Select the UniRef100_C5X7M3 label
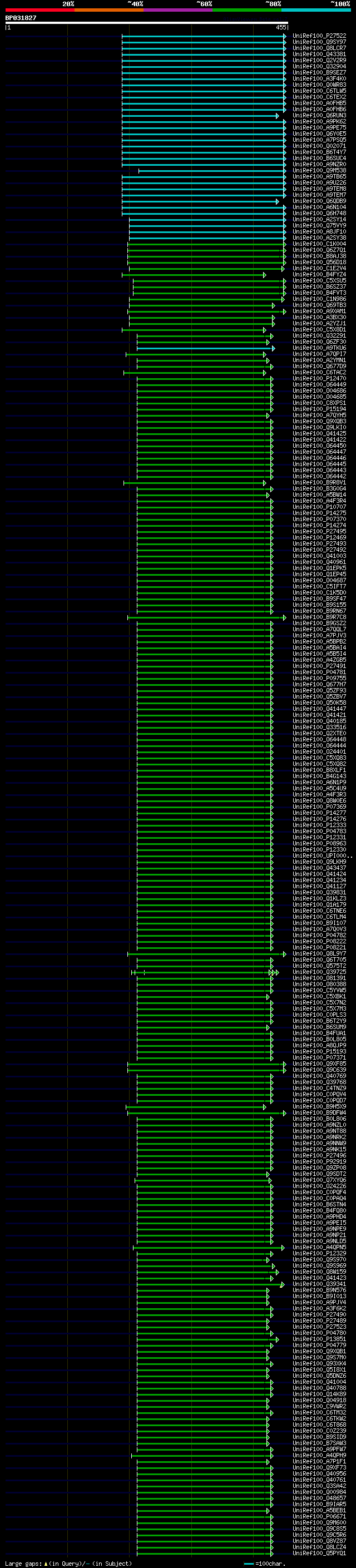This screenshot has height=1568, width=356. click(319, 1008)
